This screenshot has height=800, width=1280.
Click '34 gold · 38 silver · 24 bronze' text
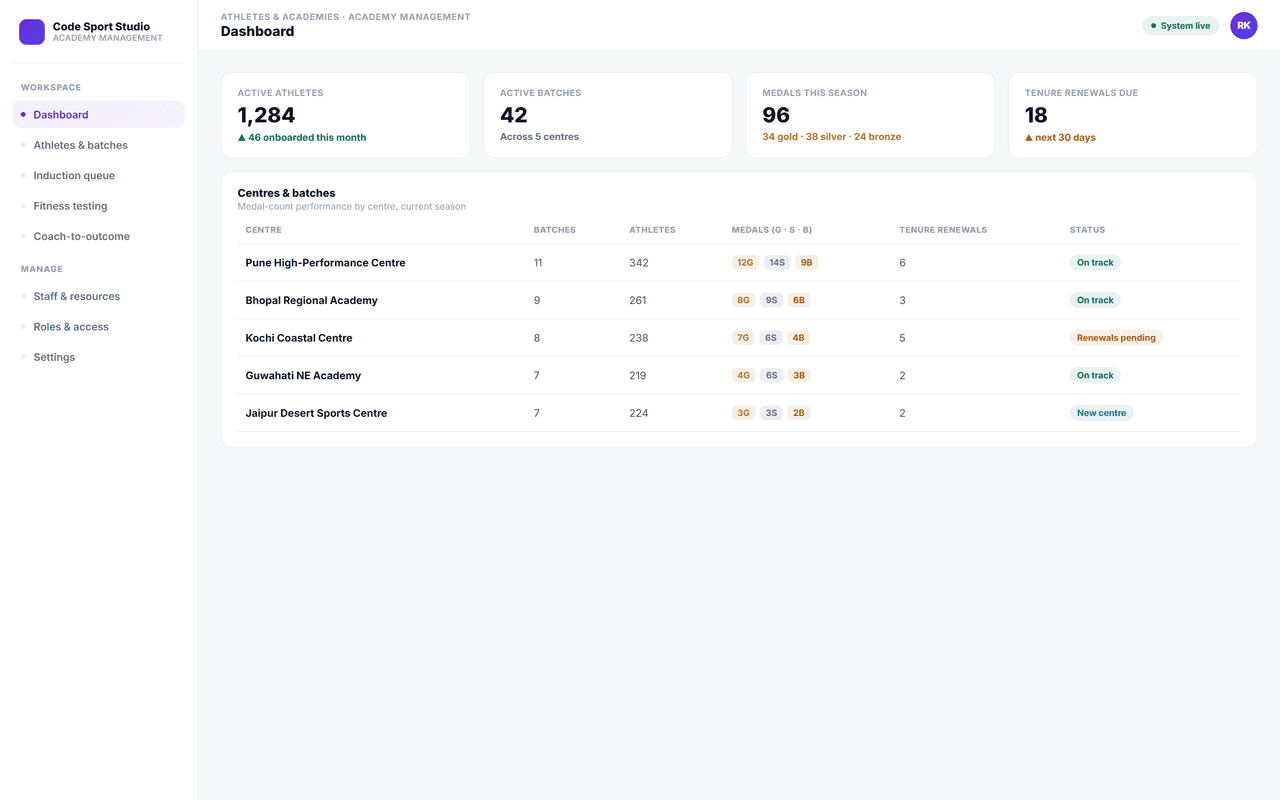click(x=831, y=137)
